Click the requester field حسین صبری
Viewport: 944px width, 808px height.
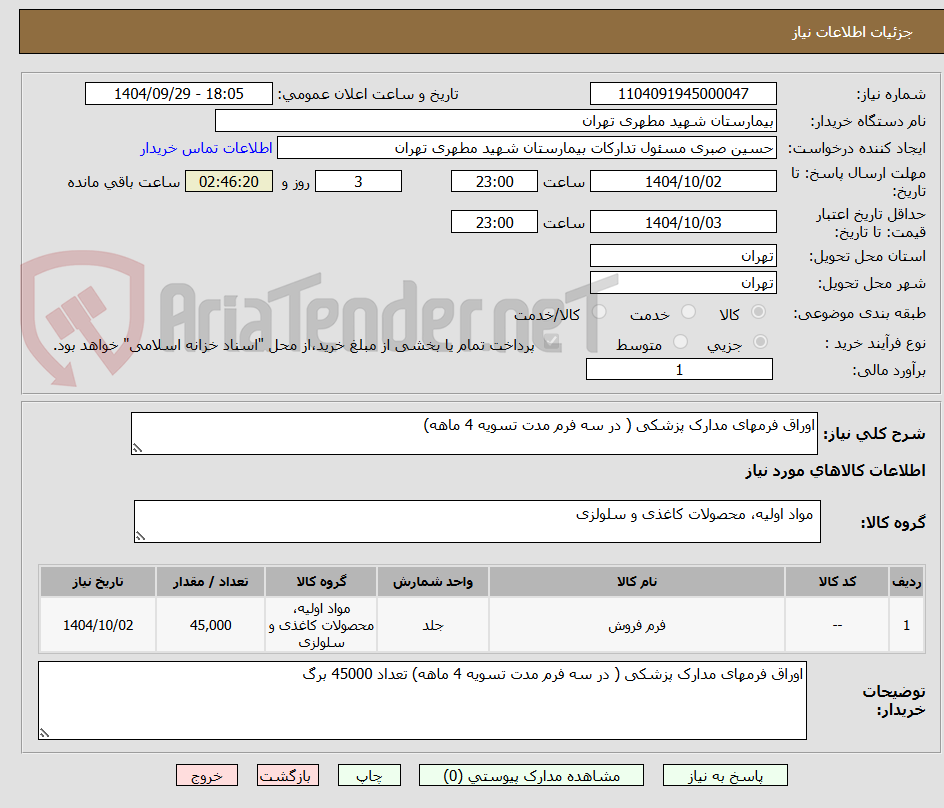tap(527, 148)
